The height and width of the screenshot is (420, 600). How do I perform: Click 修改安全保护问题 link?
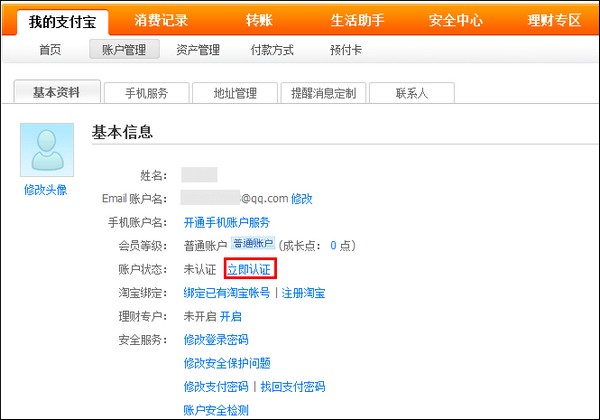pos(227,363)
